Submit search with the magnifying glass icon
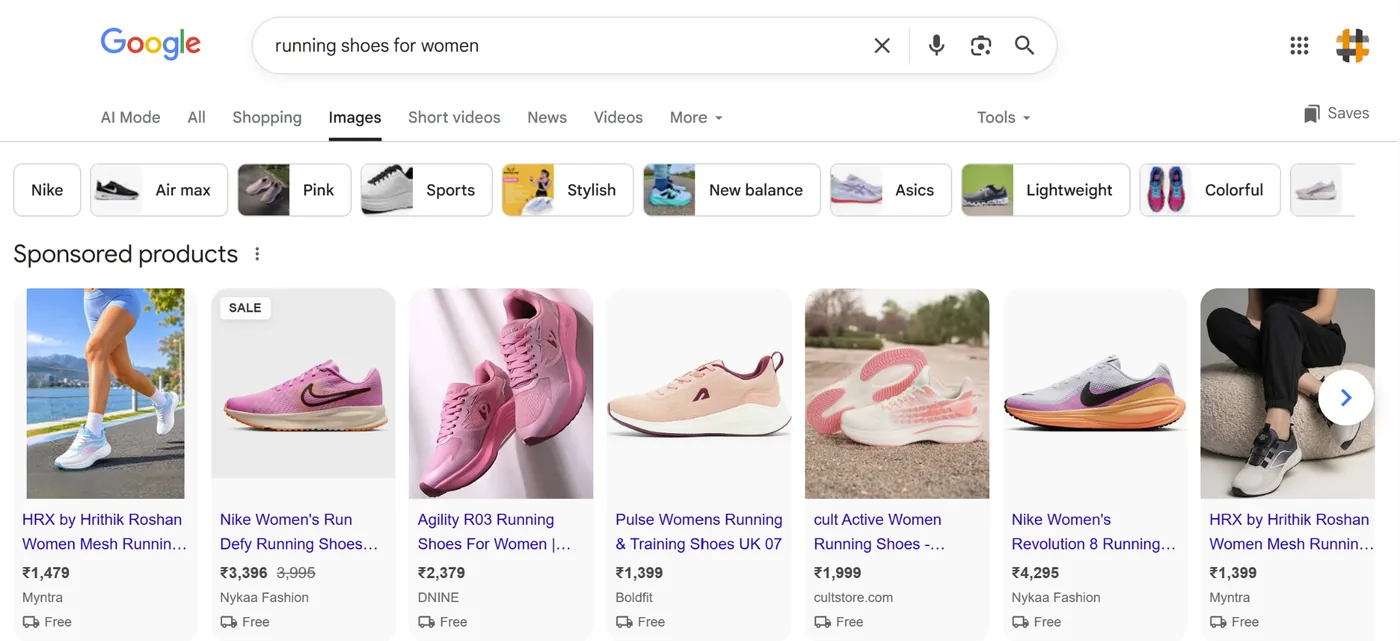Screen dimensions: 1400x641 click(x=1024, y=45)
